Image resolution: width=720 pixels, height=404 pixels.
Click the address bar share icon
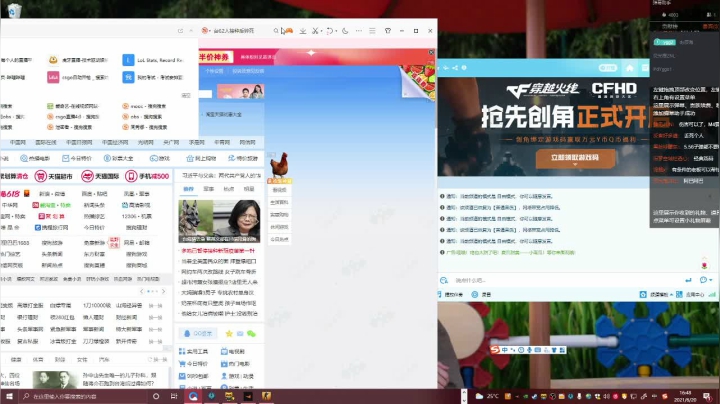tap(180, 31)
